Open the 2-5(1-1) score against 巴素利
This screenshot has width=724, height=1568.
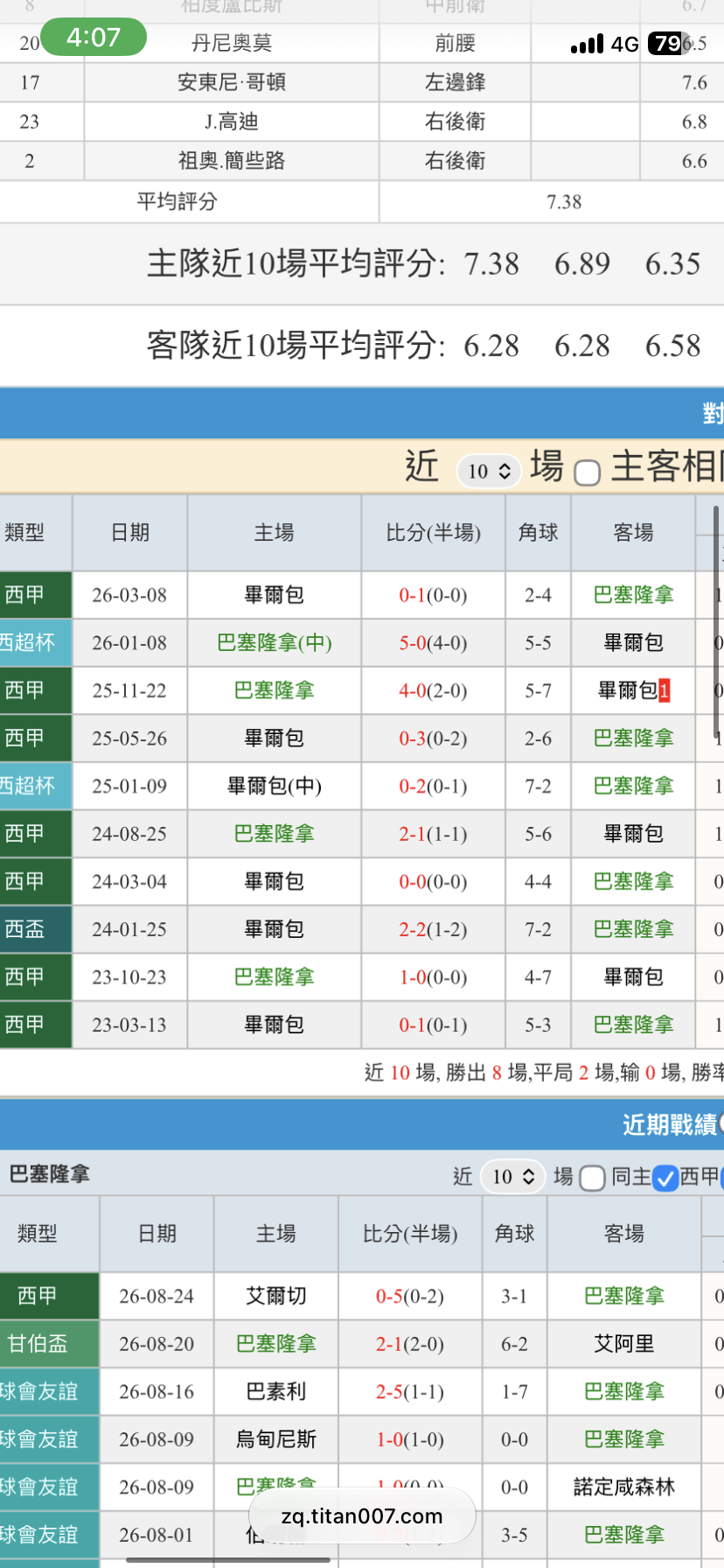pyautogui.click(x=410, y=1391)
